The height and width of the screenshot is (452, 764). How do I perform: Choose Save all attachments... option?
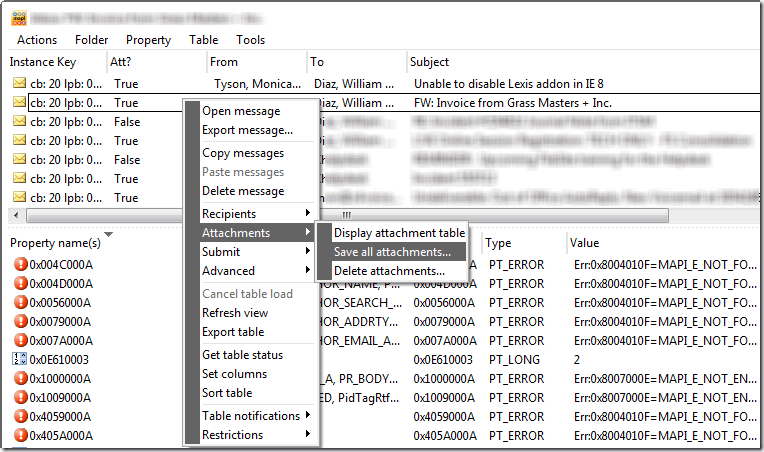coord(392,252)
